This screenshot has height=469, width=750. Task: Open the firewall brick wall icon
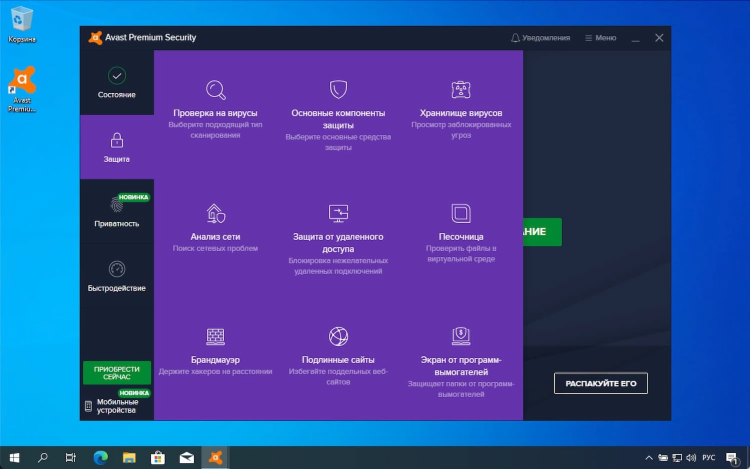coord(215,337)
